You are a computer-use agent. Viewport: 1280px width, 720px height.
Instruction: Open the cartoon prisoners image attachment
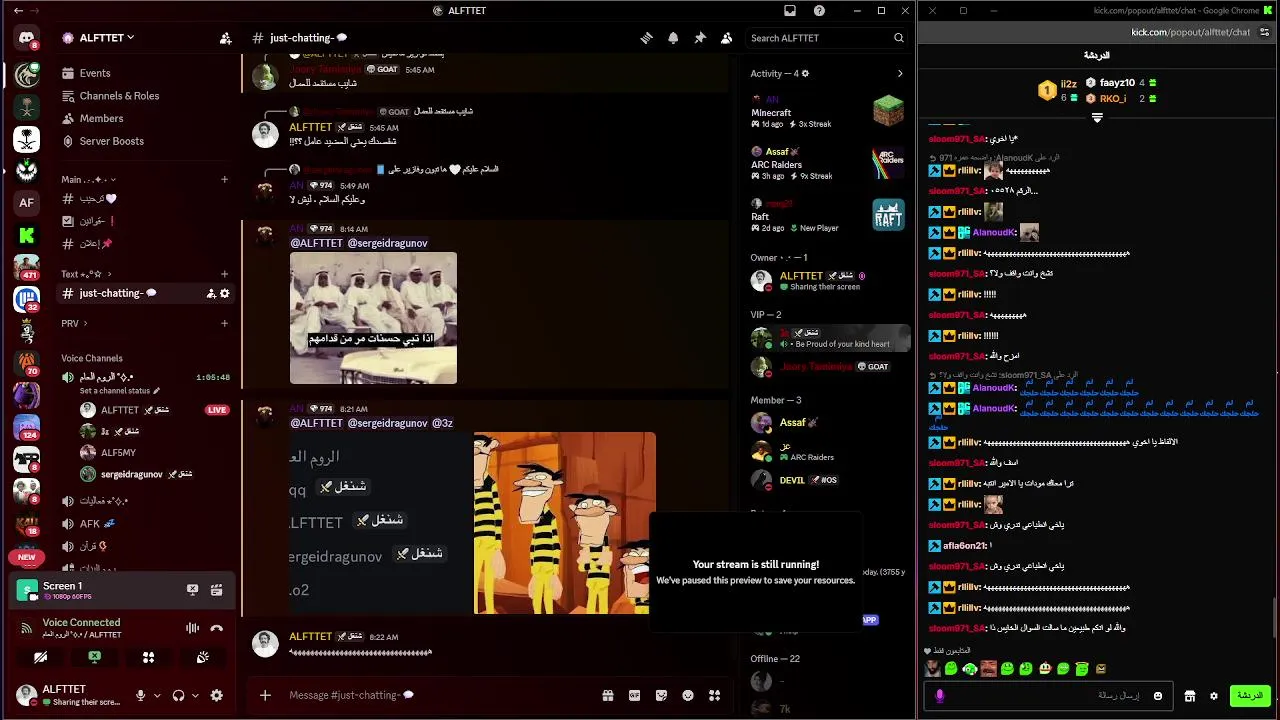tap(565, 523)
